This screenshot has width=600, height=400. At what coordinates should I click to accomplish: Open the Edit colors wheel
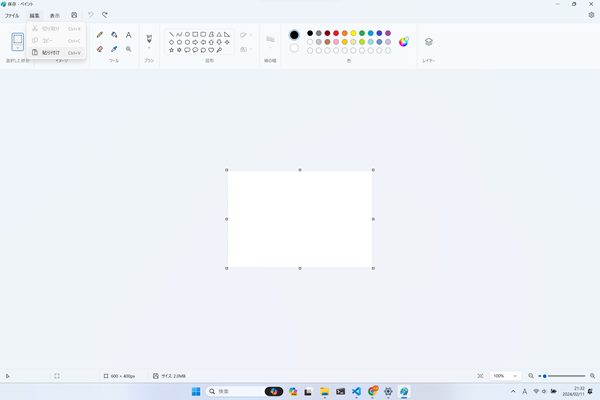tap(404, 42)
